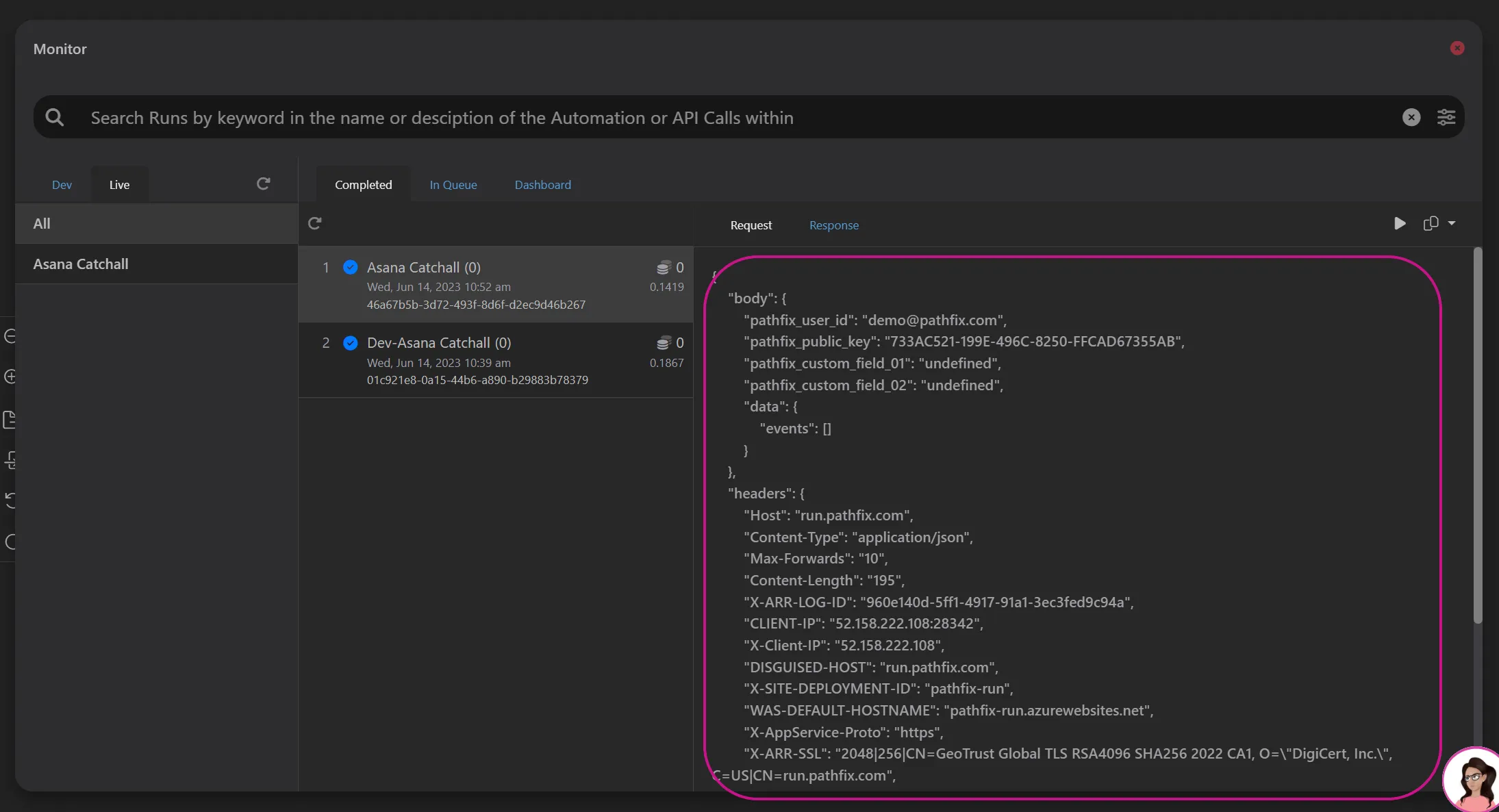
Task: Click the search magnifier icon
Action: tap(55, 117)
